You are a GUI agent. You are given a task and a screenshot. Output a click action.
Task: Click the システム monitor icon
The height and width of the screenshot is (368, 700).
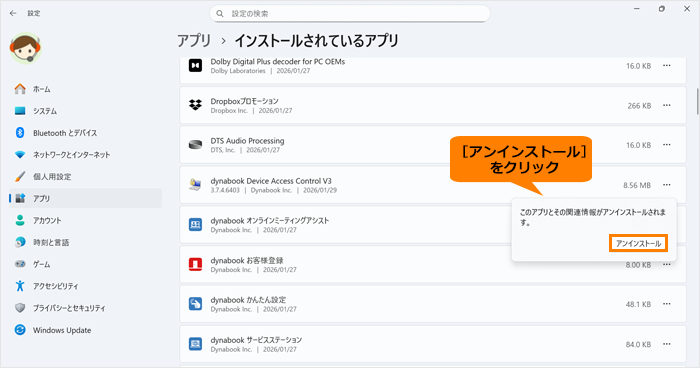click(20, 111)
